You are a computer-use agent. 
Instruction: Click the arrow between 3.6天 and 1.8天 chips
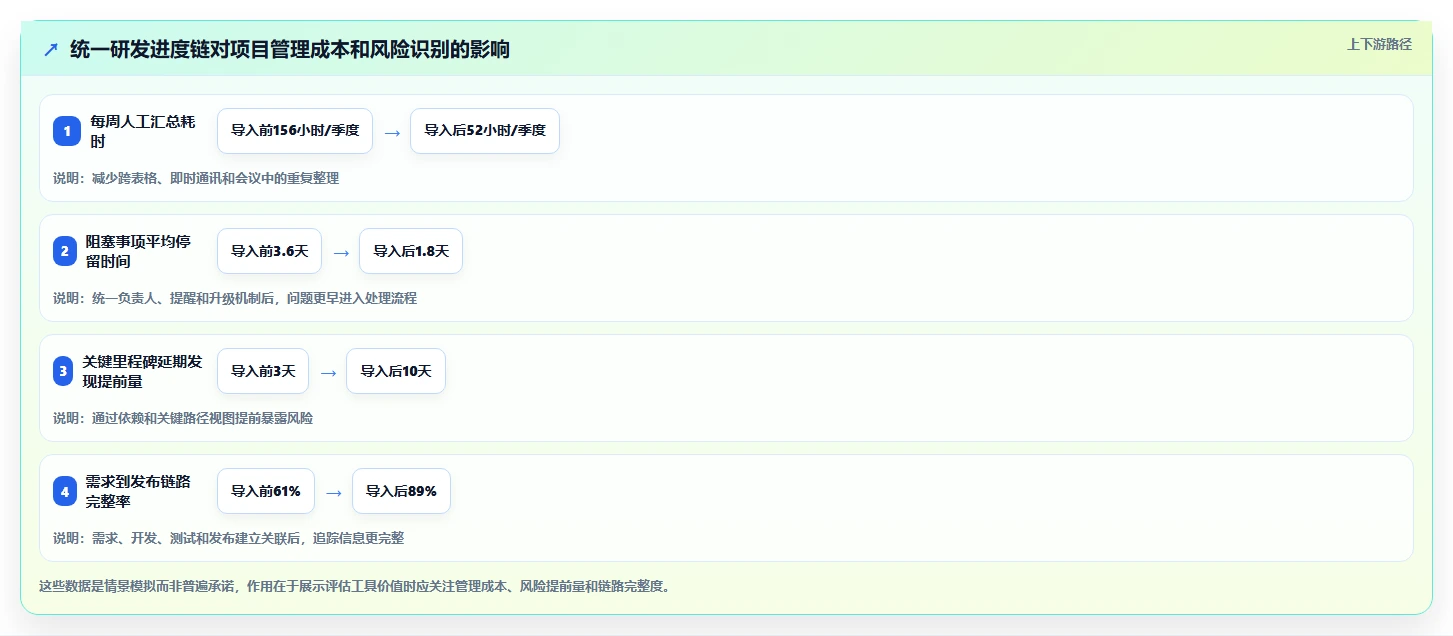coord(341,252)
